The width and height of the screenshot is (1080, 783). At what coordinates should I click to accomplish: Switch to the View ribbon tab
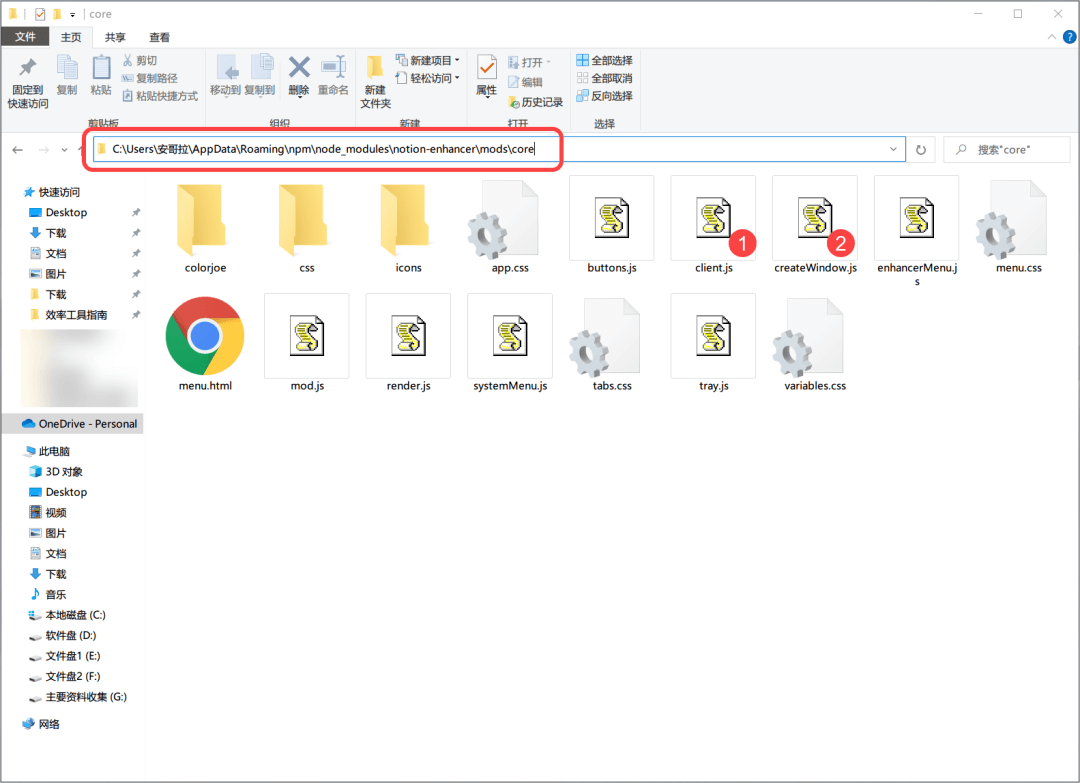tap(159, 37)
